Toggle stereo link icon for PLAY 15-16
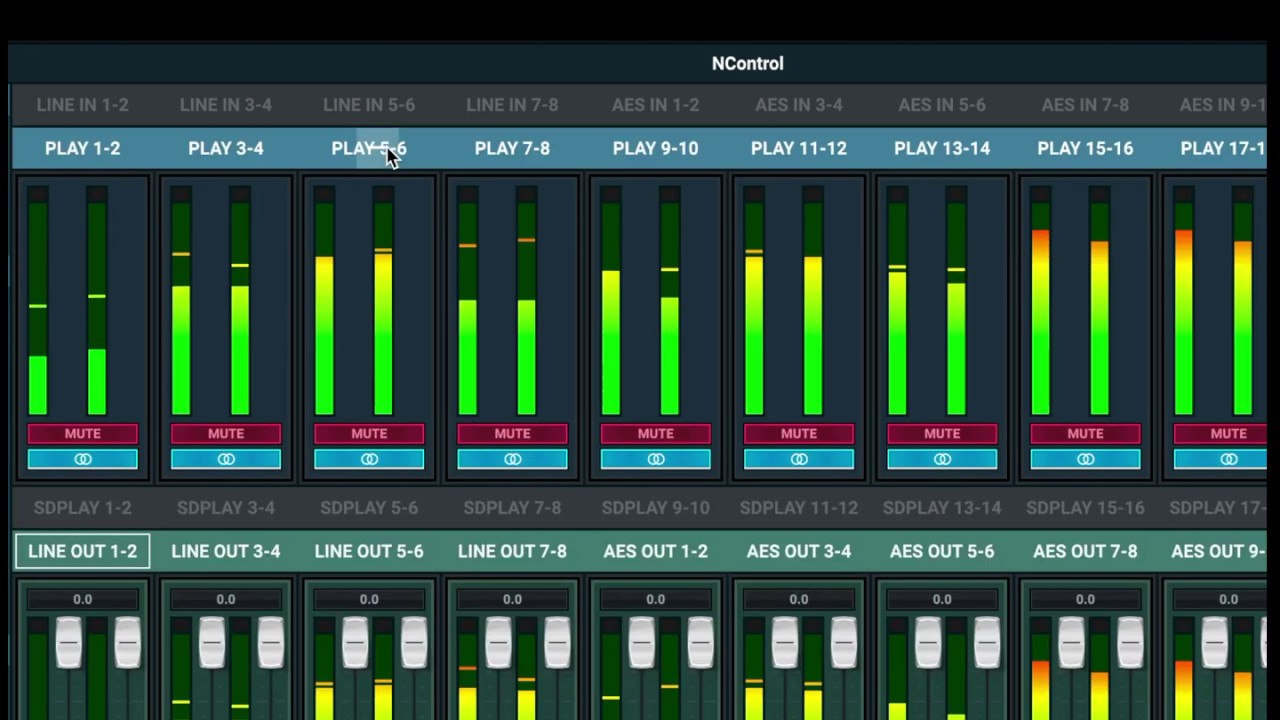 (x=1085, y=459)
